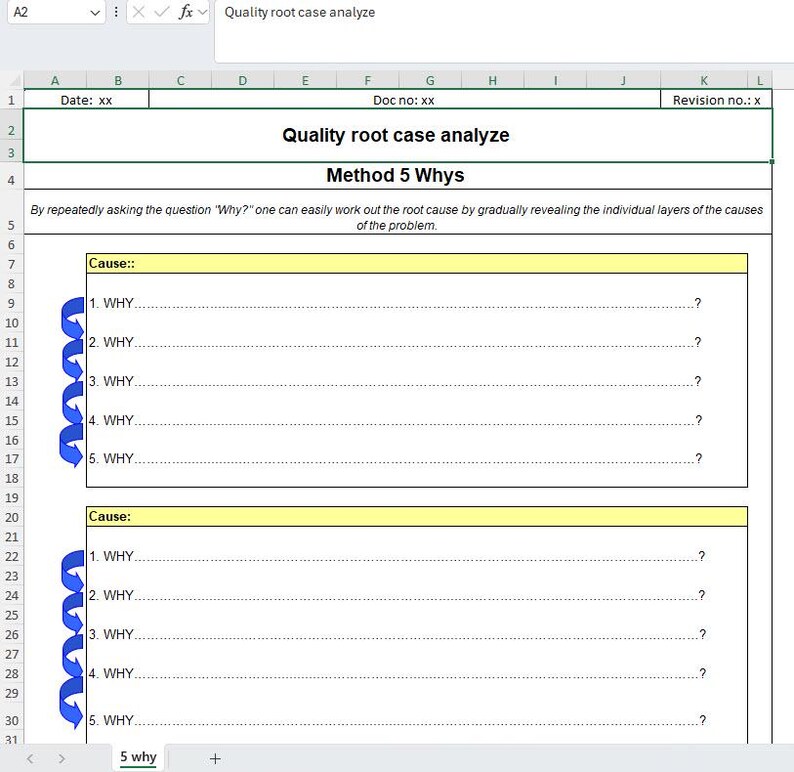Screen dimensions: 794x772
Task: Click '1. WHY' line in row 9
Action: 395,303
